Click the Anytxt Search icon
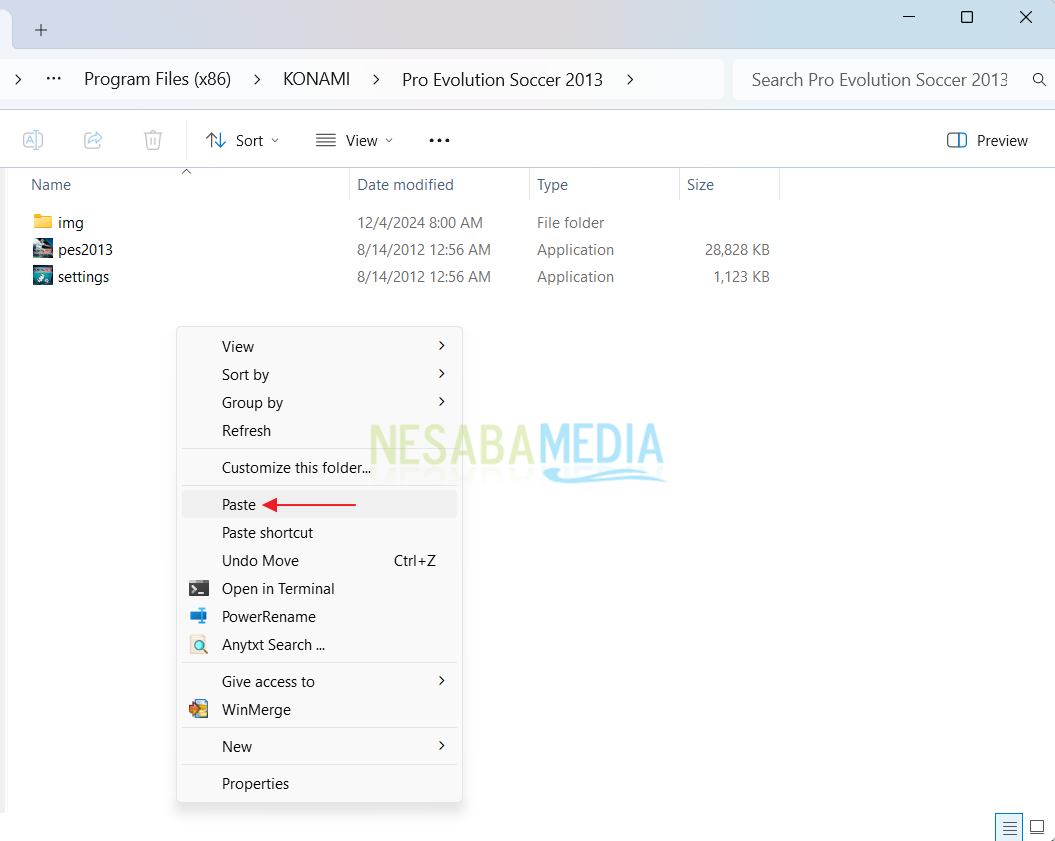 [198, 645]
